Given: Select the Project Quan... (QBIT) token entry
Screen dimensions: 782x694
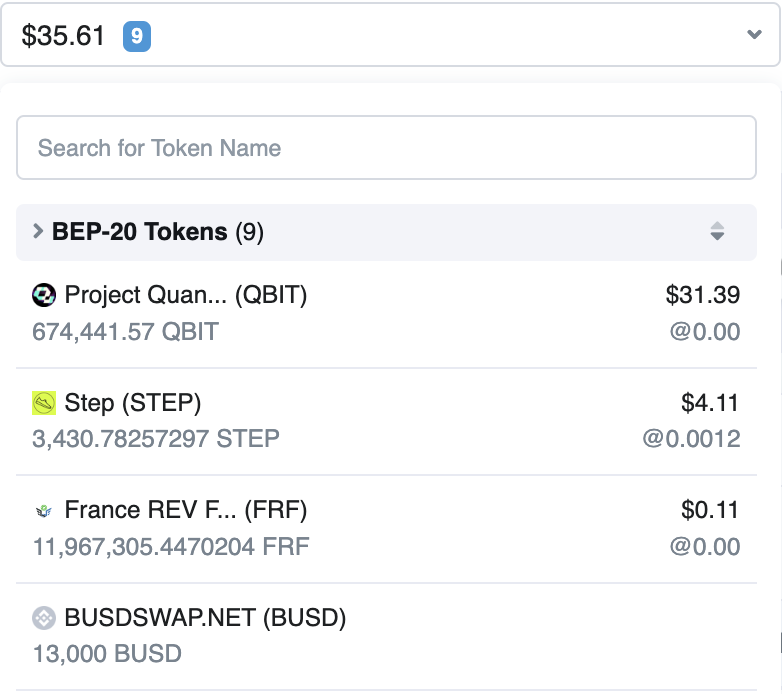Looking at the screenshot, I should [x=185, y=295].
